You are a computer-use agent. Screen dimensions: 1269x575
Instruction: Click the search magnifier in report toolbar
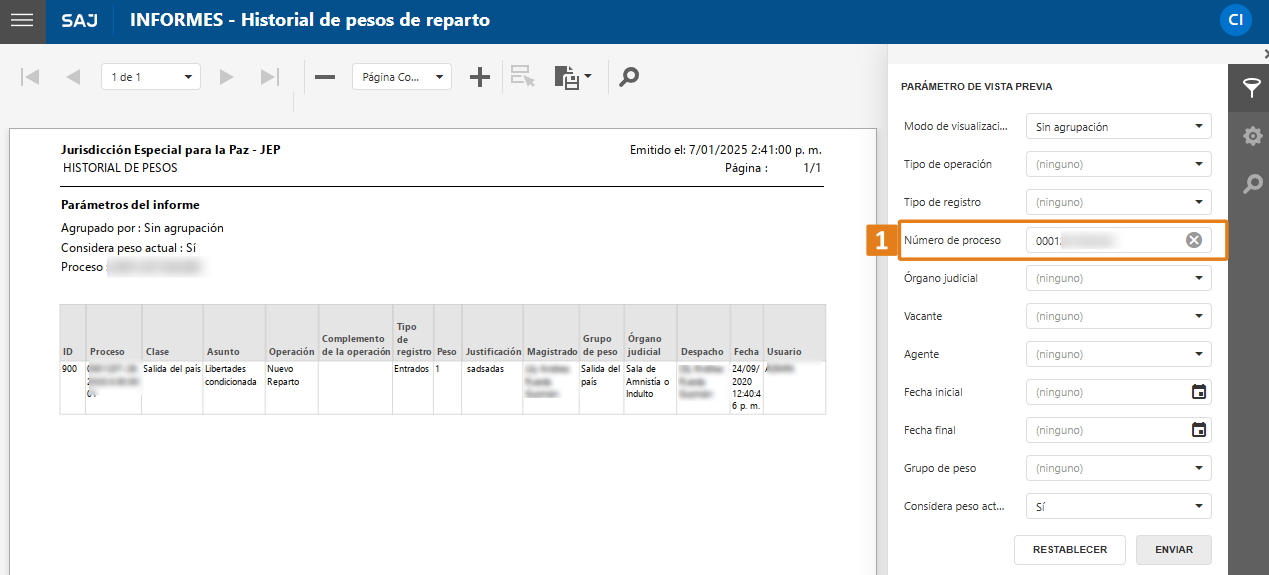coord(628,77)
